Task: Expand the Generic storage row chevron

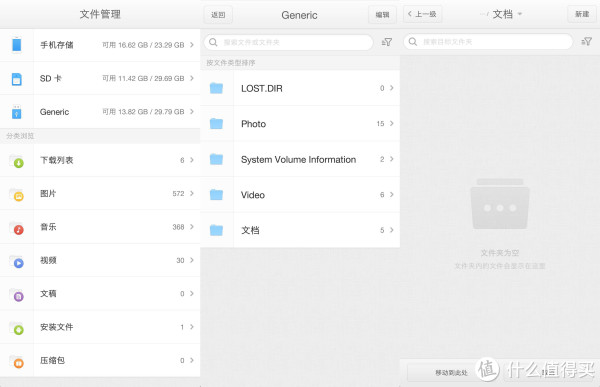Action: pos(192,111)
